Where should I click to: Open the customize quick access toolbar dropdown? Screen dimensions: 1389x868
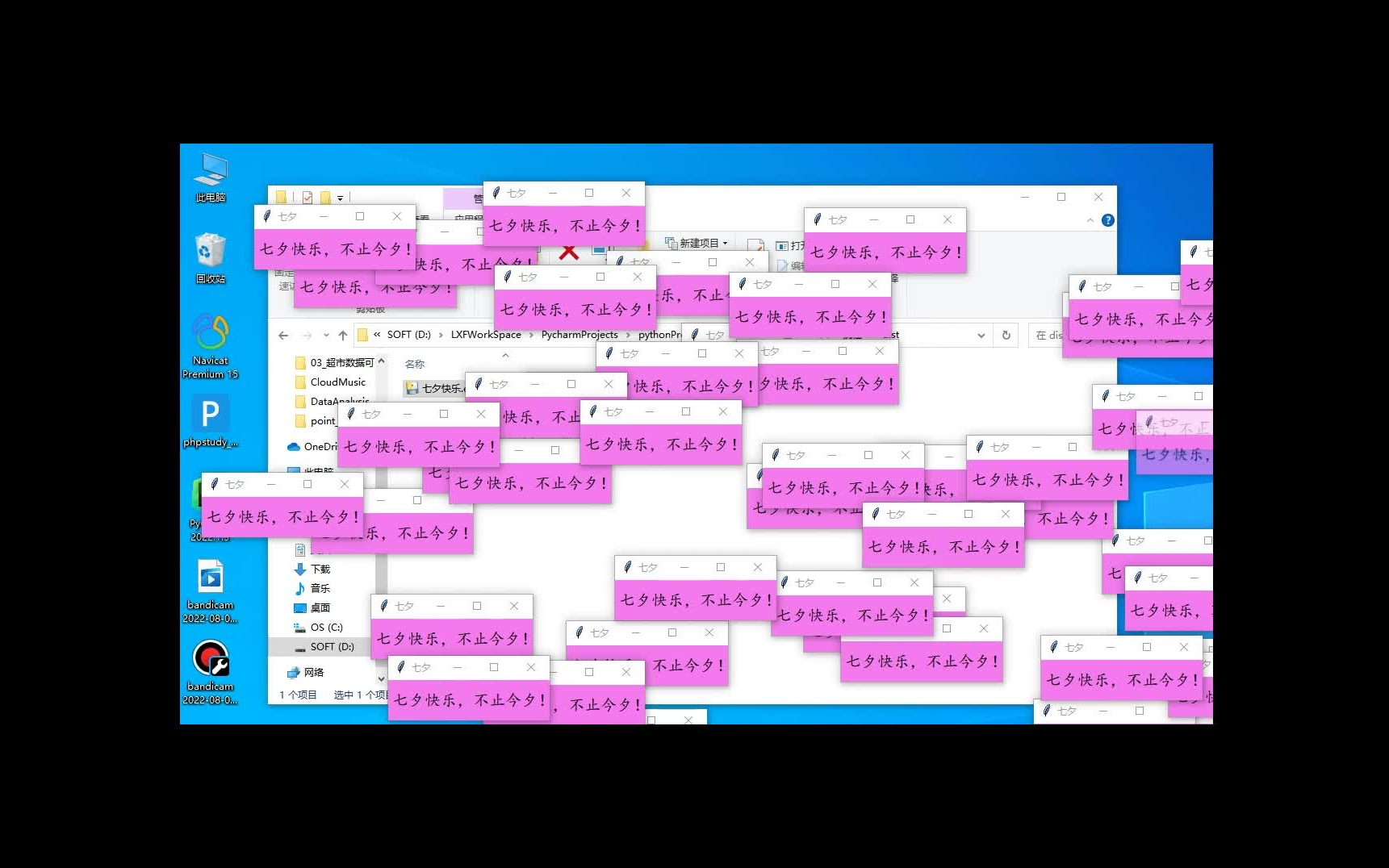pyautogui.click(x=341, y=198)
